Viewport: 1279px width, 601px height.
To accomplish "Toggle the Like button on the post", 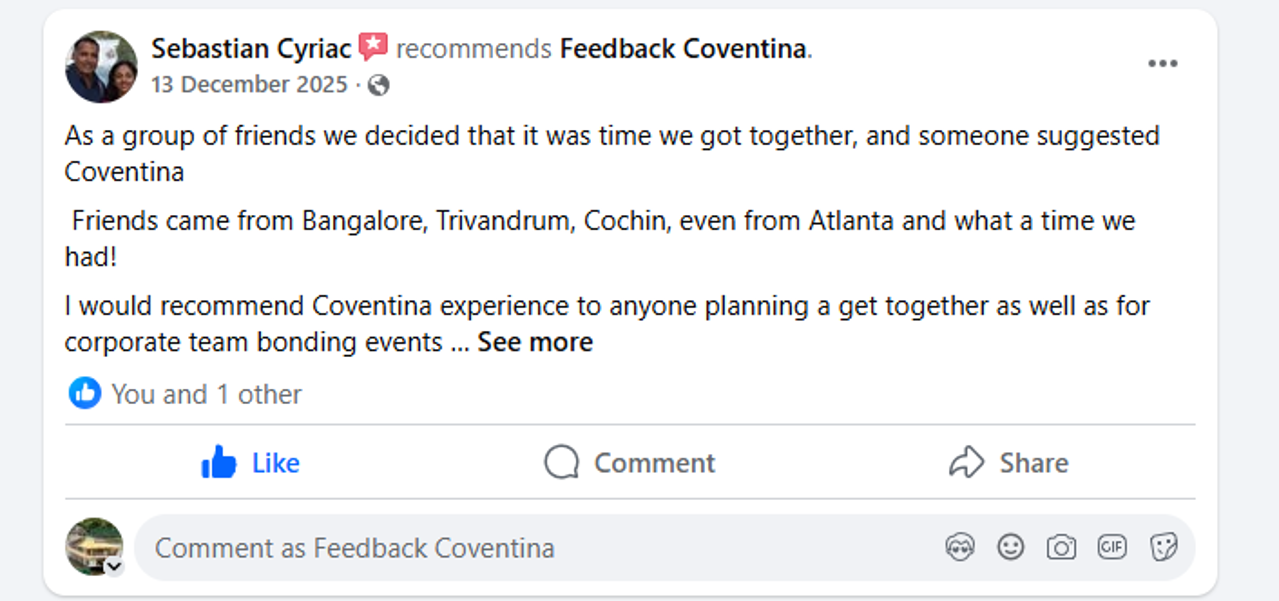I will point(250,463).
